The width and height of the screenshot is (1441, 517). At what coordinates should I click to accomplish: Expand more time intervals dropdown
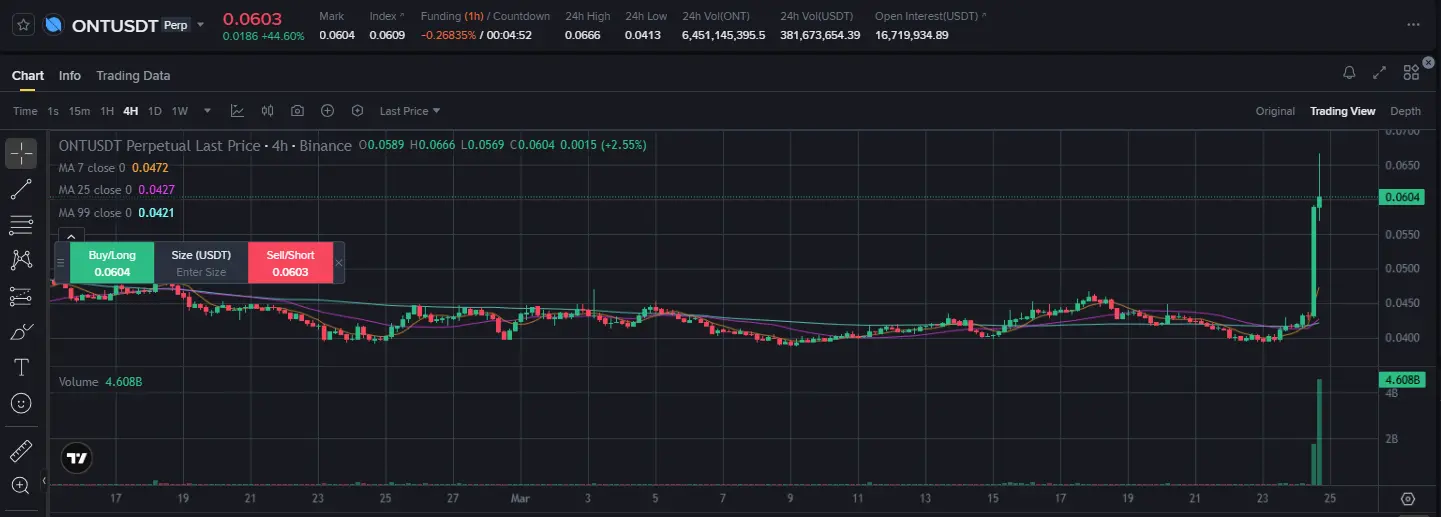(x=207, y=111)
